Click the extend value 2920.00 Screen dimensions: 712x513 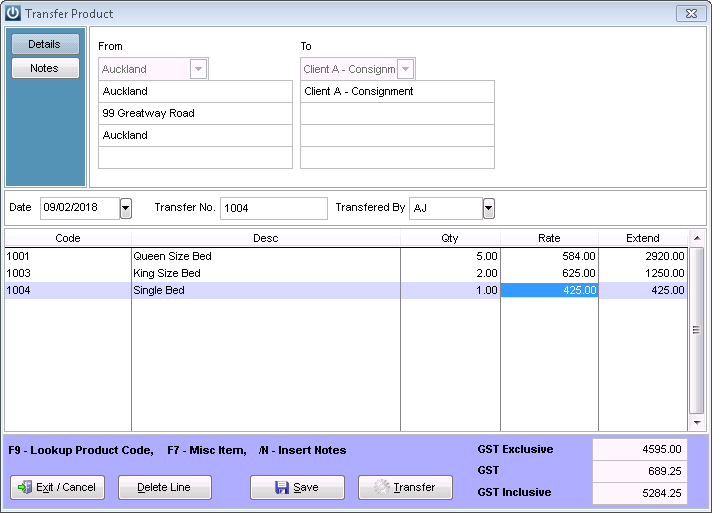click(643, 256)
